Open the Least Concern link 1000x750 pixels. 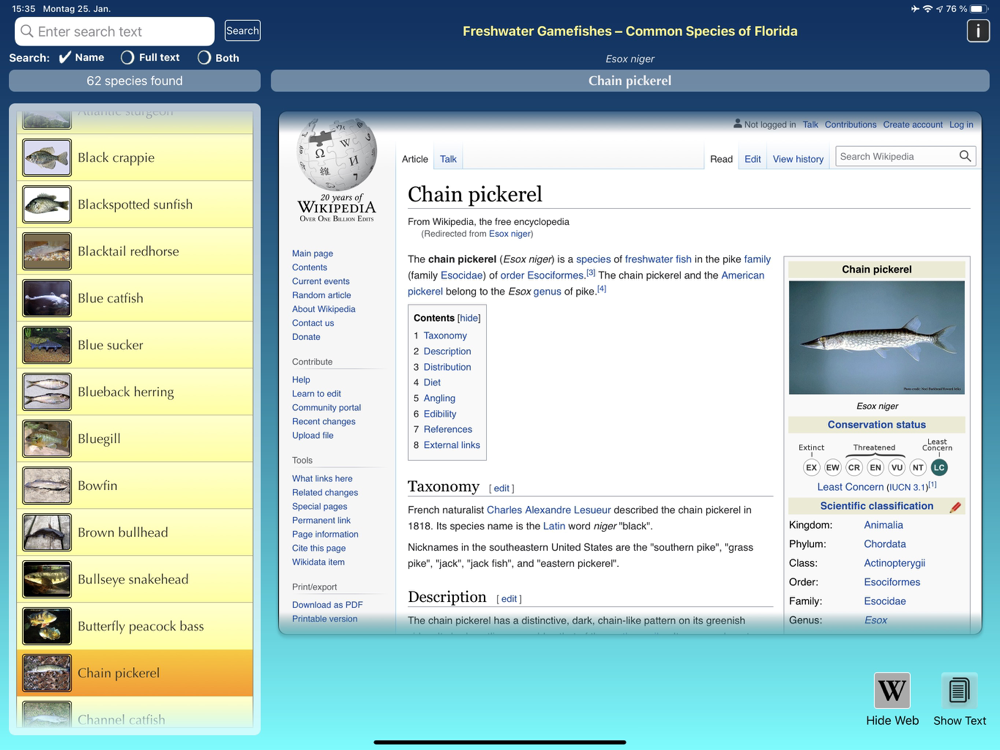[x=850, y=487]
